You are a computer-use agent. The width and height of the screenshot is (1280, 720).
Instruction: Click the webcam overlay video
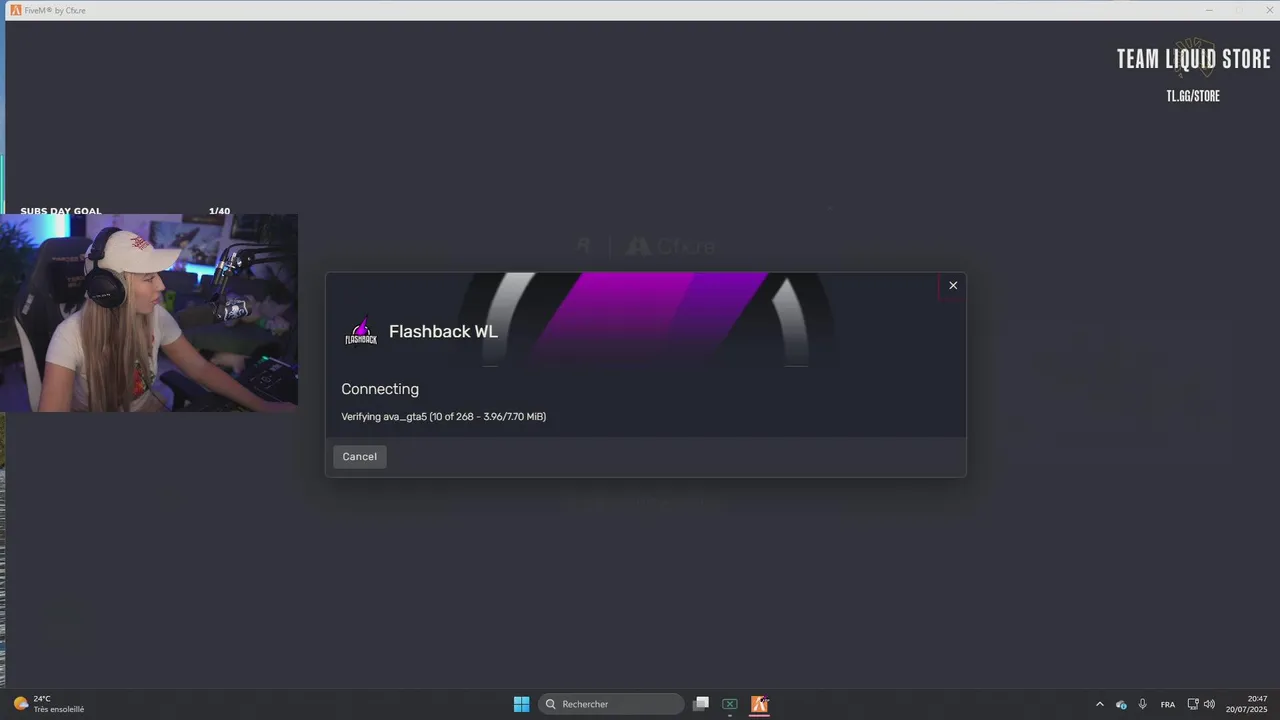(x=149, y=314)
